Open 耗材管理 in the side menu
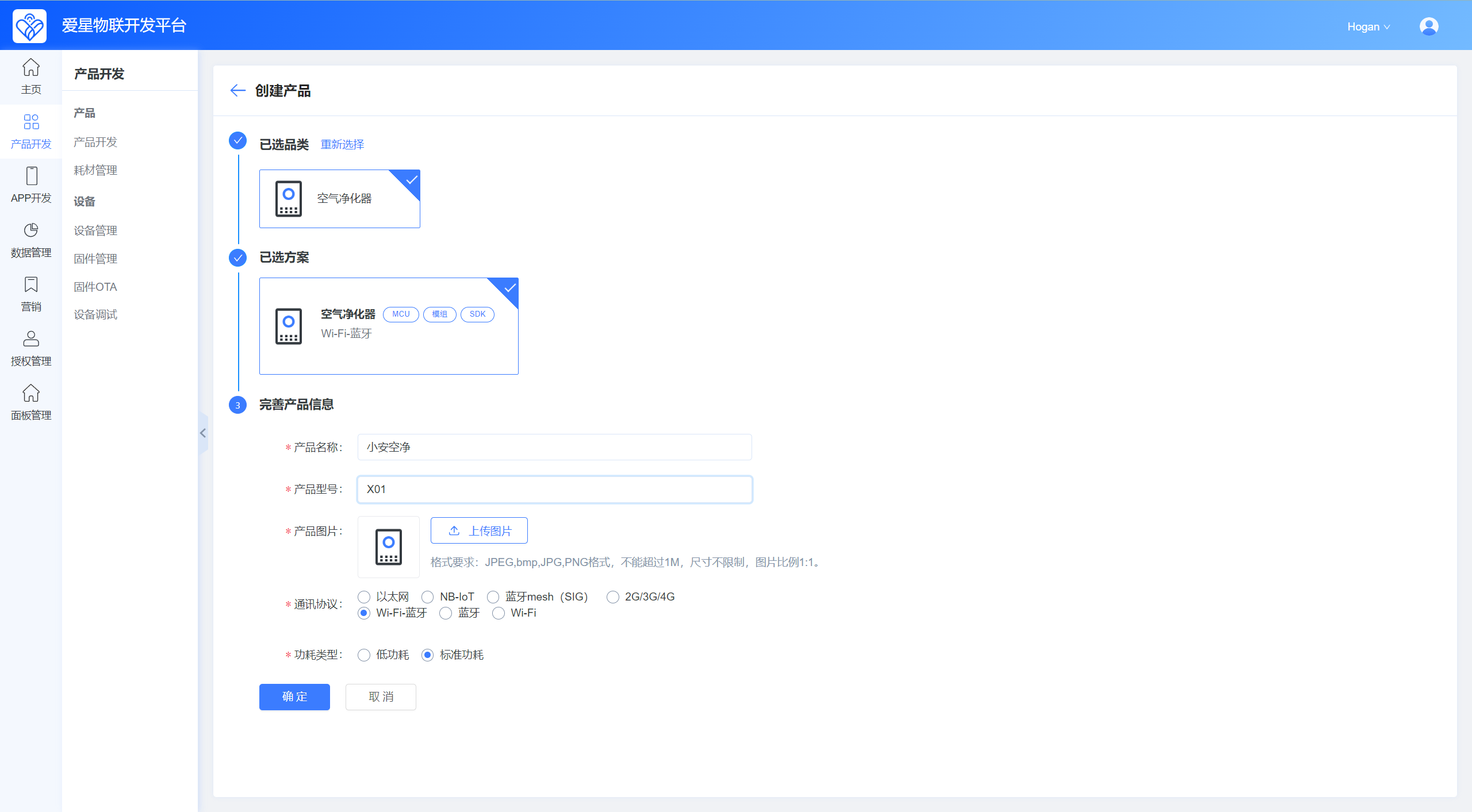Screen dimensions: 1472x812 95,170
